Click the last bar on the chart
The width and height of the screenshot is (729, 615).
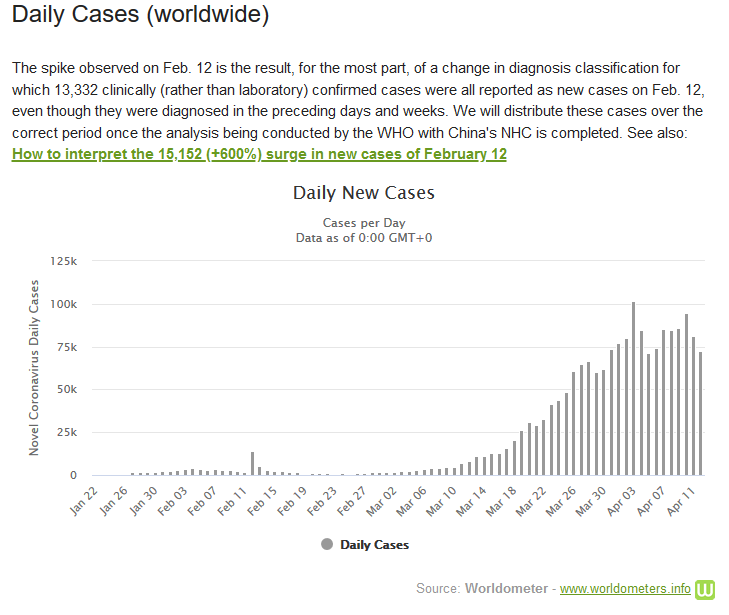(700, 413)
